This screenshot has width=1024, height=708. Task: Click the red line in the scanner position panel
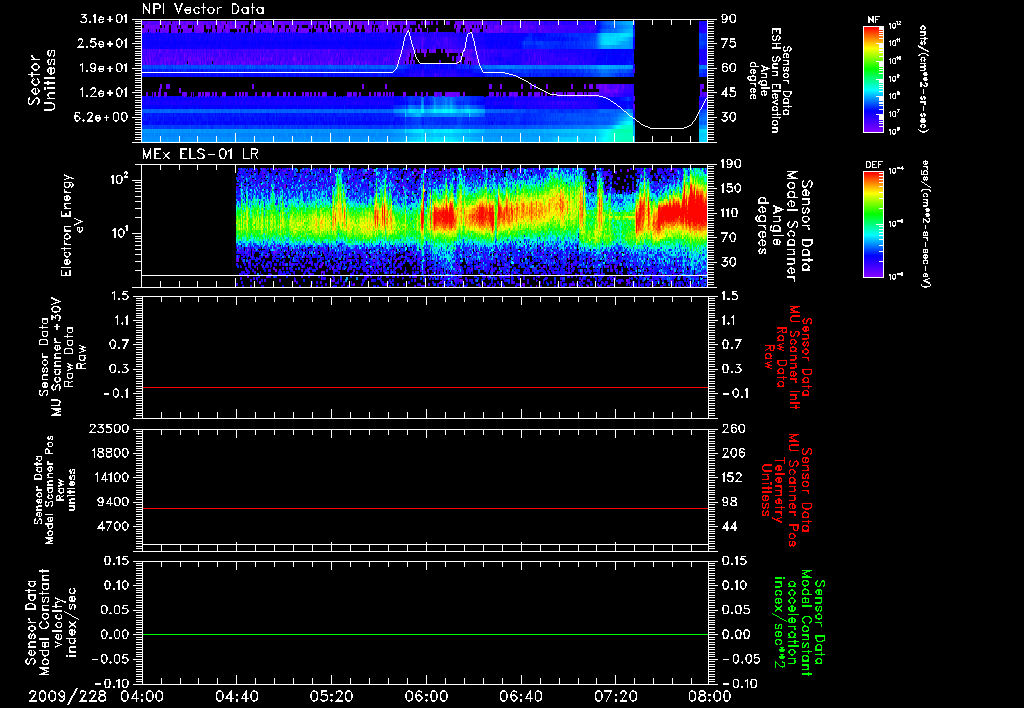pyautogui.click(x=425, y=508)
